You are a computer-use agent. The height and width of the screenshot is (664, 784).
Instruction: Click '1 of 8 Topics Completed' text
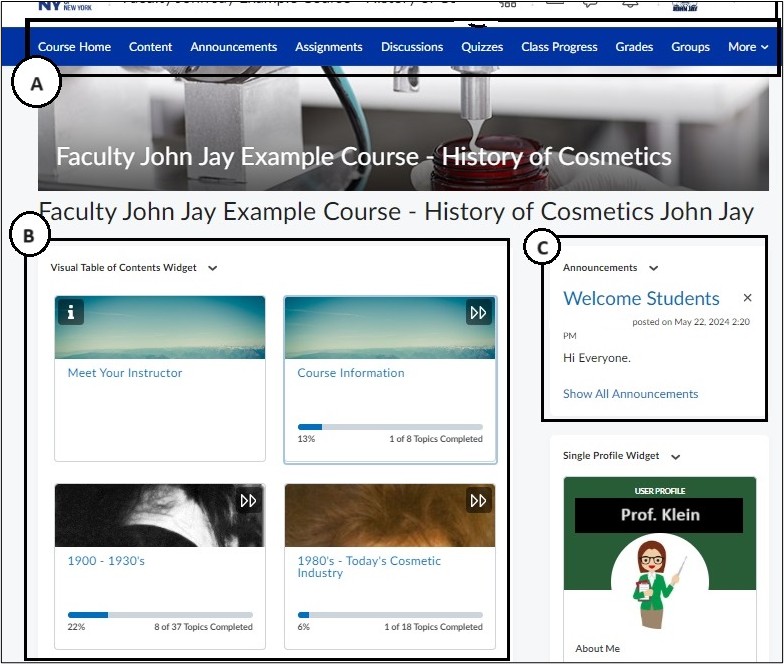tap(436, 439)
